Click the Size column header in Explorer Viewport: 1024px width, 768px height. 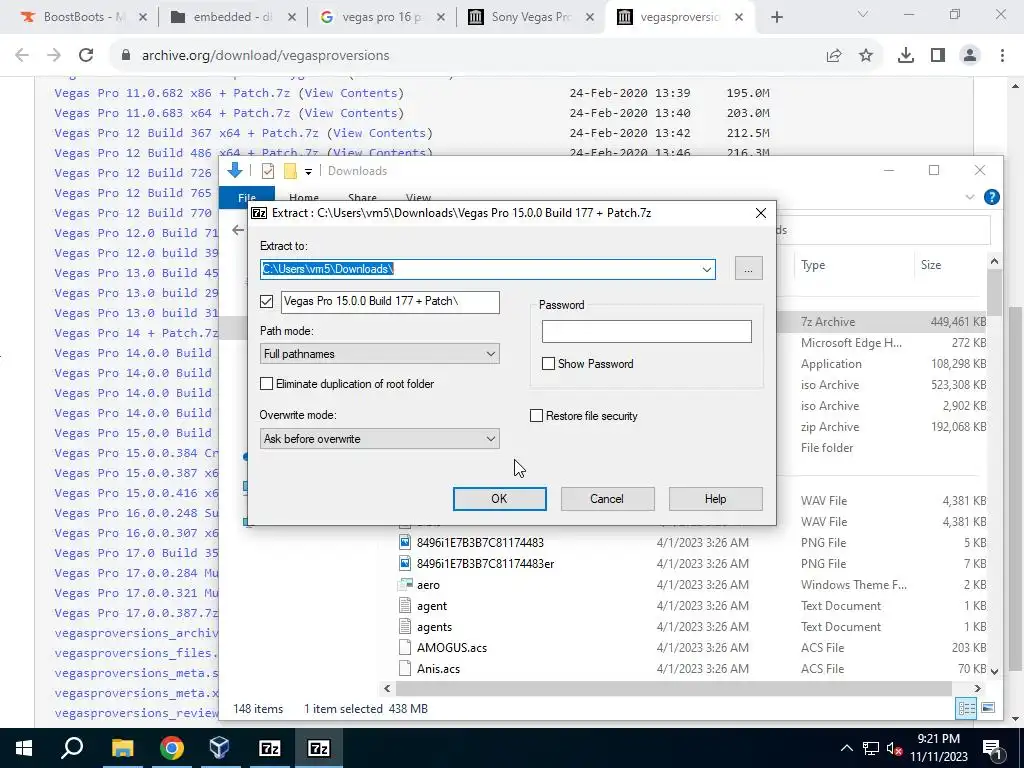point(931,265)
